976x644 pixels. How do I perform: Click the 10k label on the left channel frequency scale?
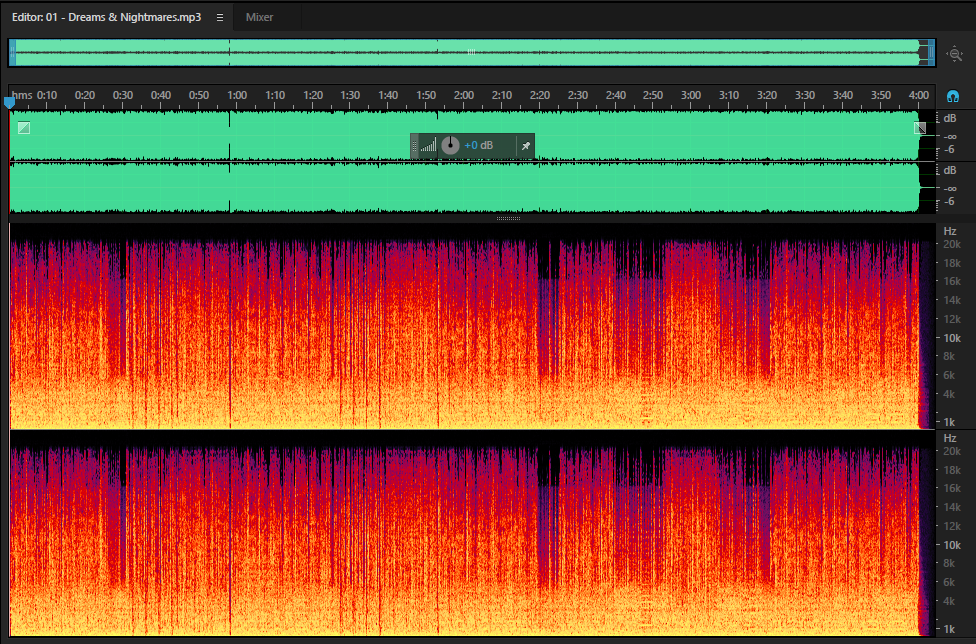click(x=952, y=338)
